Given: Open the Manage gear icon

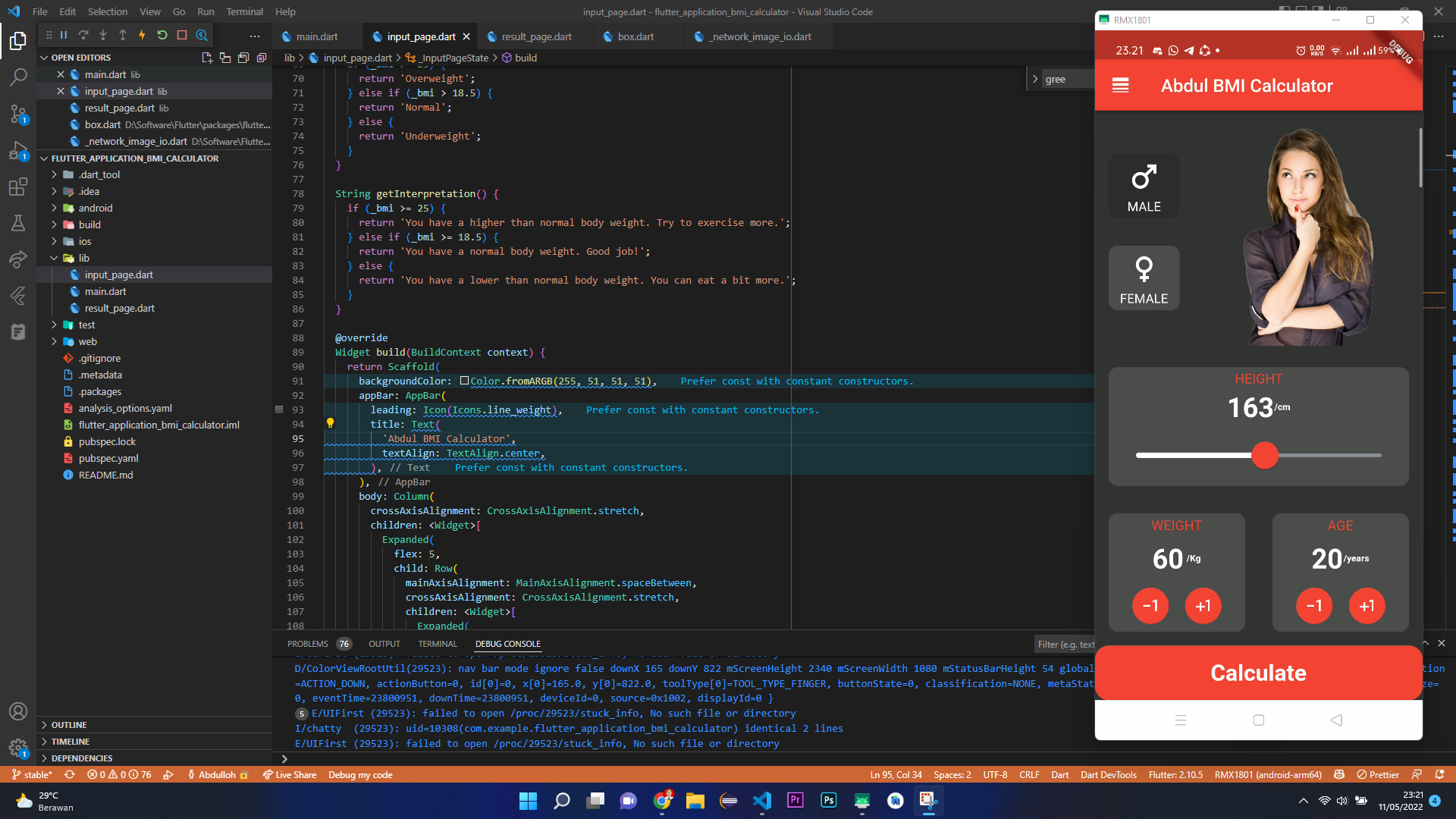Looking at the screenshot, I should [x=18, y=748].
